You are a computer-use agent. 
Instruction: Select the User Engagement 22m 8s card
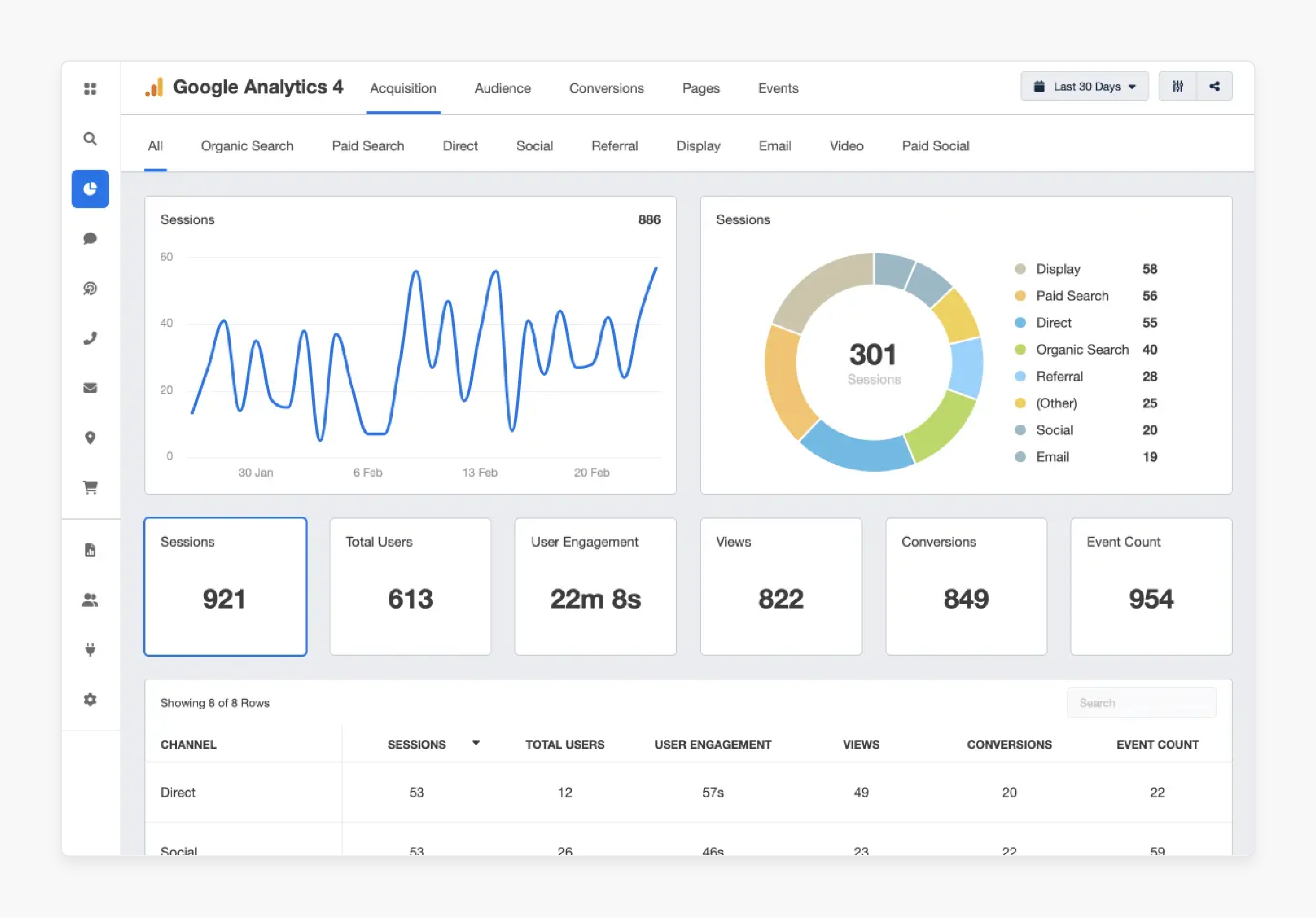pyautogui.click(x=595, y=587)
